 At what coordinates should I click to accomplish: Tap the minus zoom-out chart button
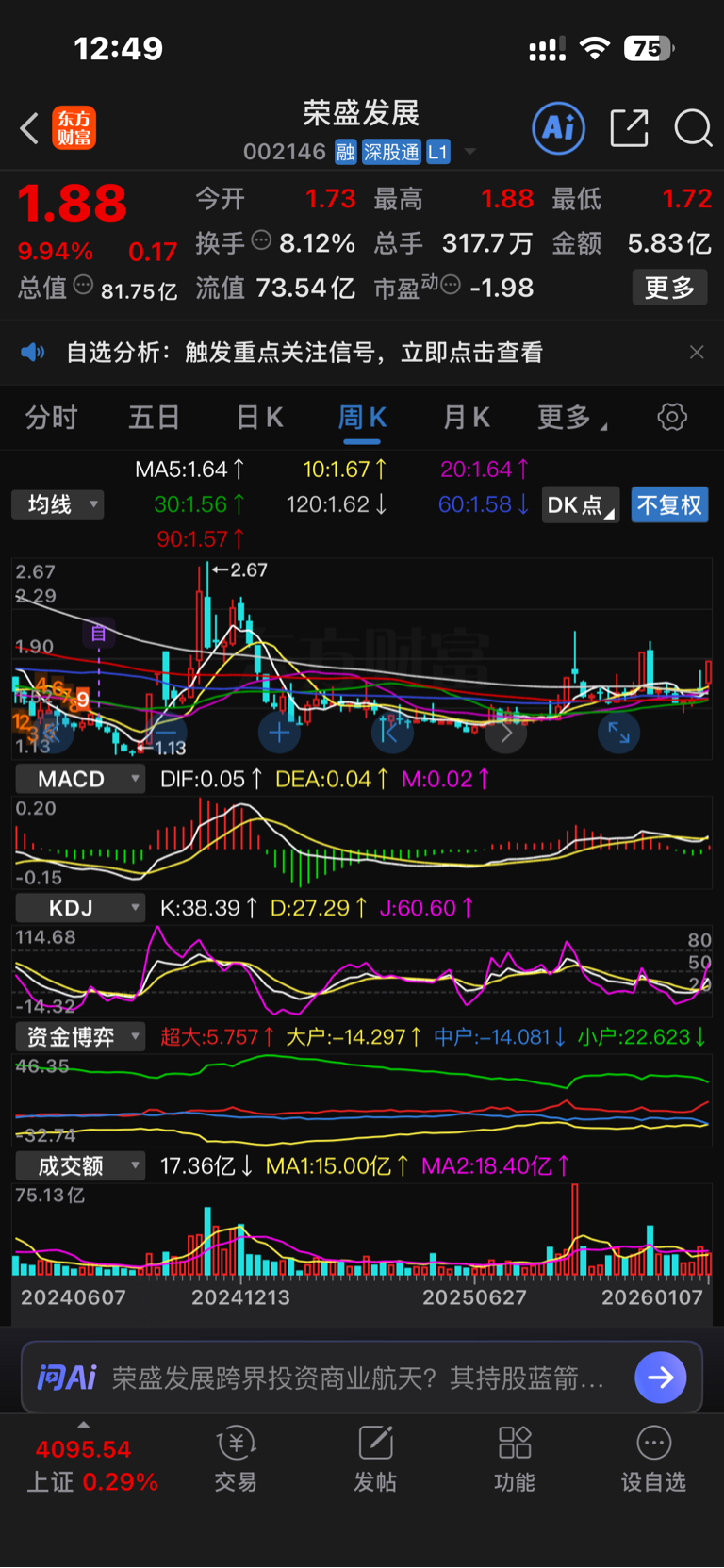pos(166,733)
